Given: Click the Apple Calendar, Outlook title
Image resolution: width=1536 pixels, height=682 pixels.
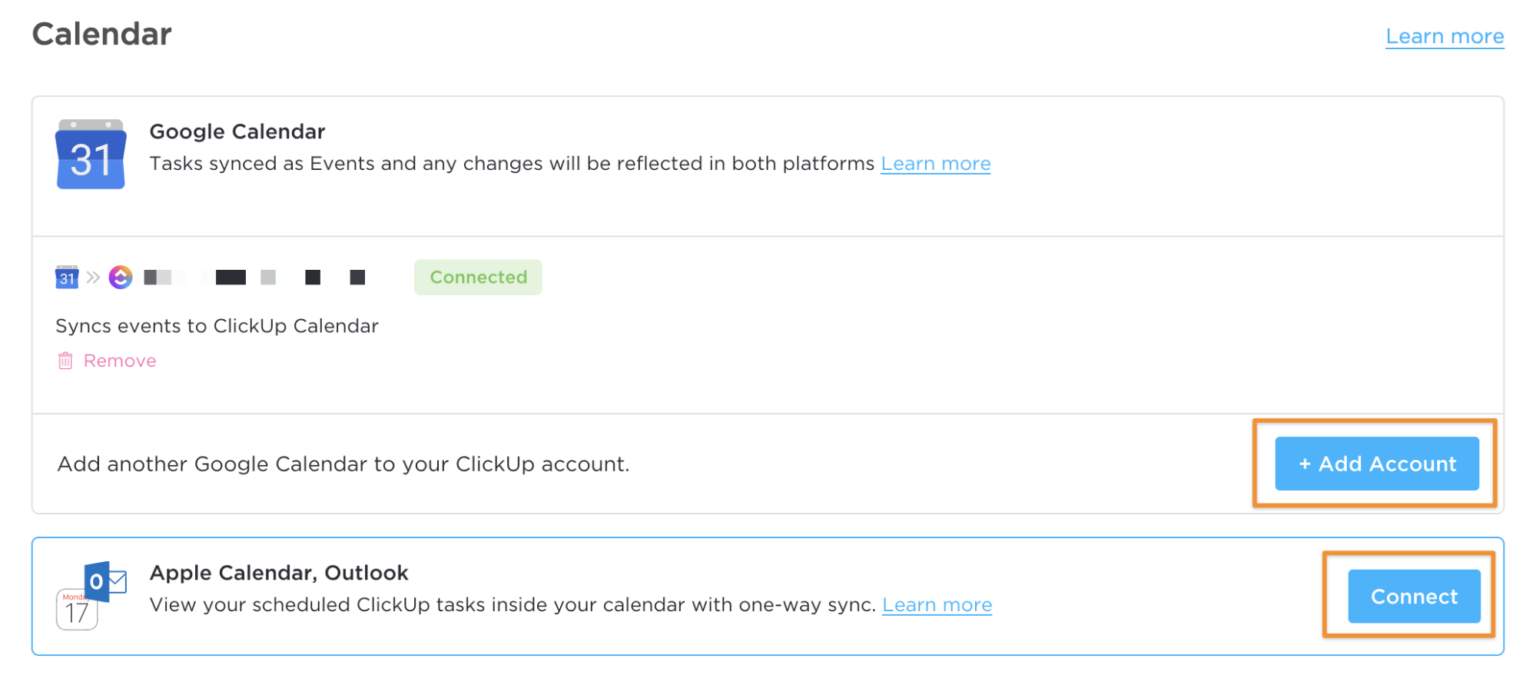Looking at the screenshot, I should pos(279,573).
